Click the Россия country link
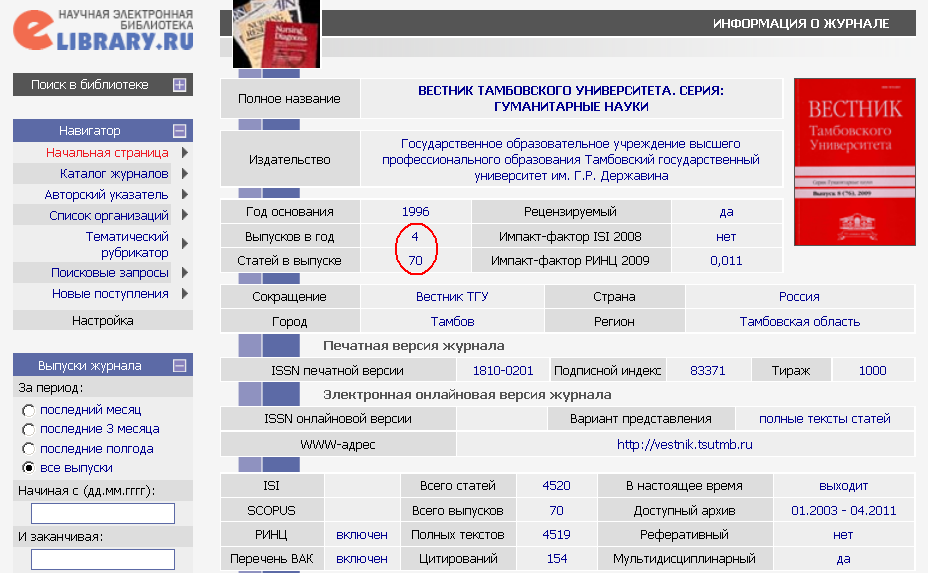Screen dimensions: 928x573 [799, 297]
